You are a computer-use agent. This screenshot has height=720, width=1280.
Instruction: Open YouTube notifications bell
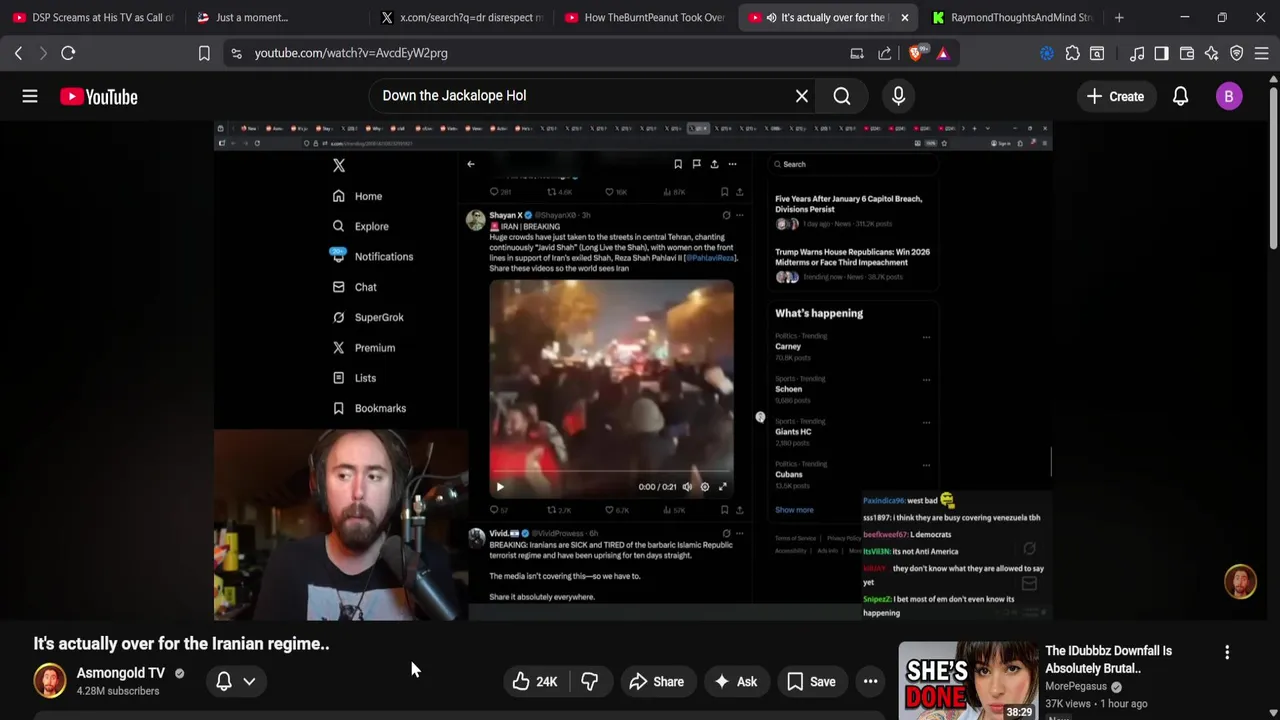coord(1180,96)
